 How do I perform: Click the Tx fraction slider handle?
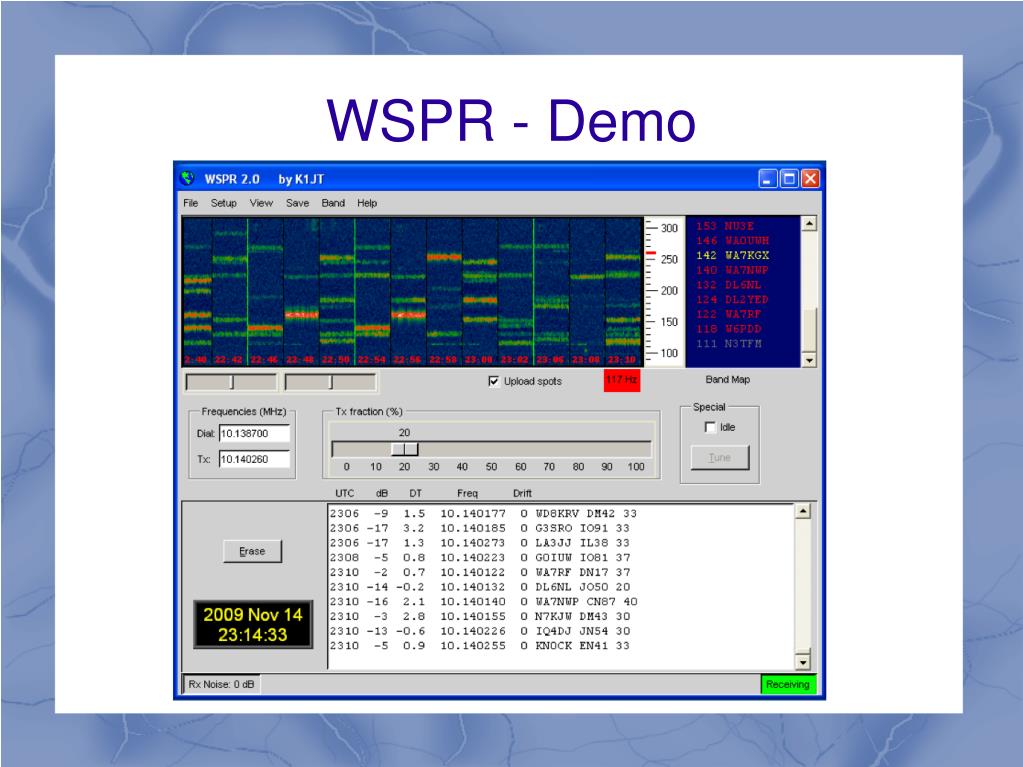[x=405, y=449]
